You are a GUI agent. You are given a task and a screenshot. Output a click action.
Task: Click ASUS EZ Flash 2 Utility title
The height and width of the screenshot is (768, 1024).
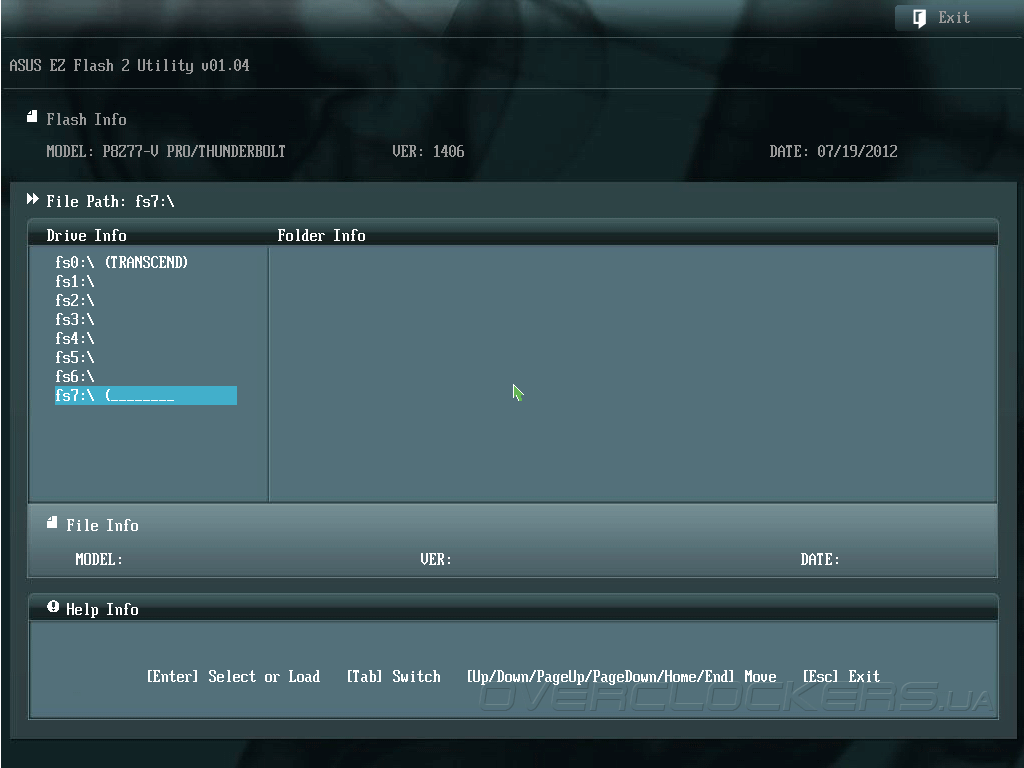click(129, 65)
